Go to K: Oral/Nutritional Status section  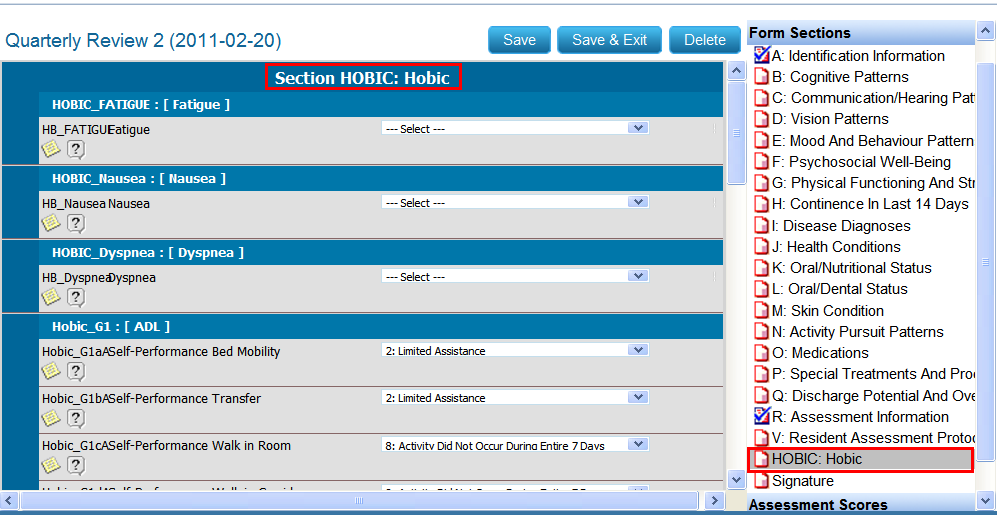852,268
